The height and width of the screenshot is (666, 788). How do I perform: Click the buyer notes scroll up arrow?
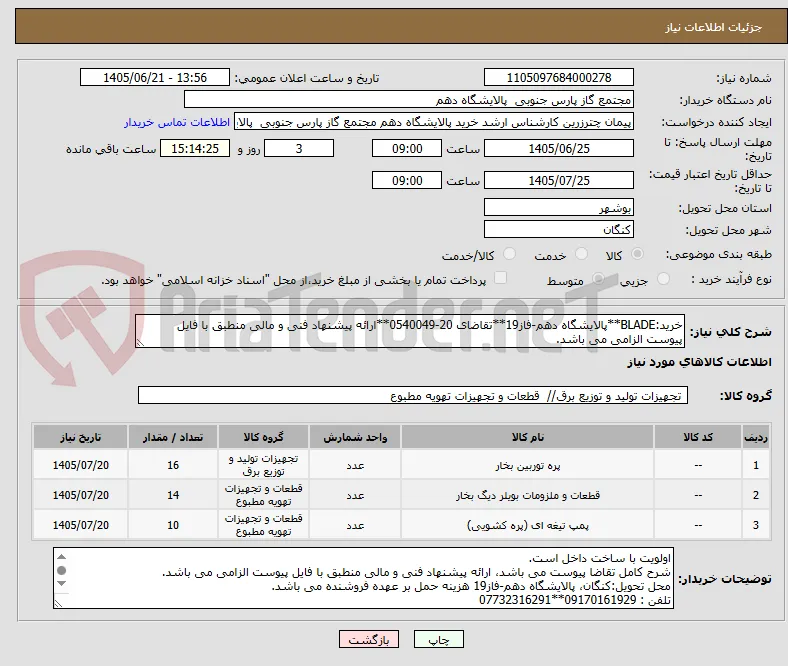[x=62, y=557]
